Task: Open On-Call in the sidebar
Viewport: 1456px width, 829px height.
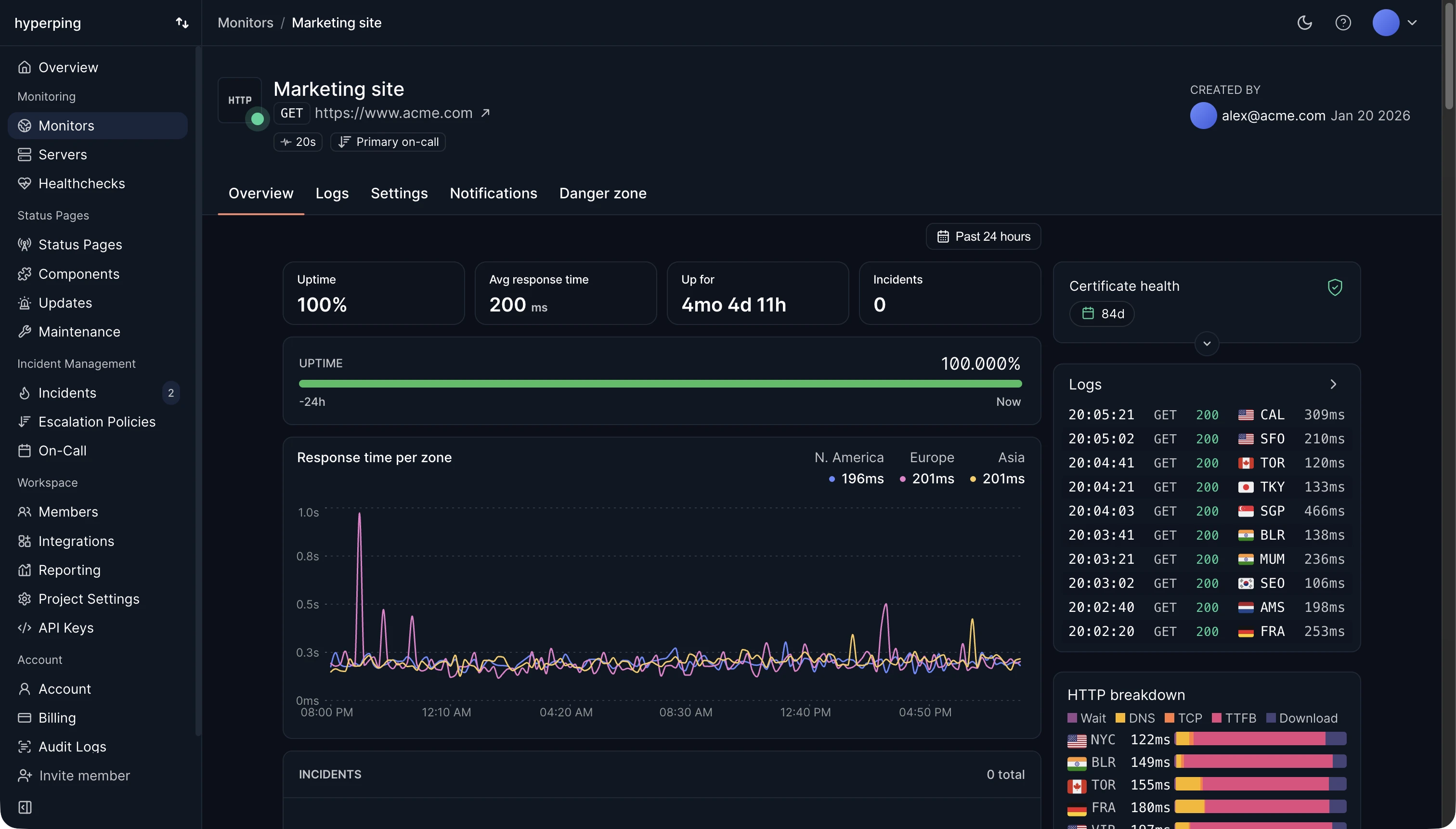Action: [x=97, y=451]
